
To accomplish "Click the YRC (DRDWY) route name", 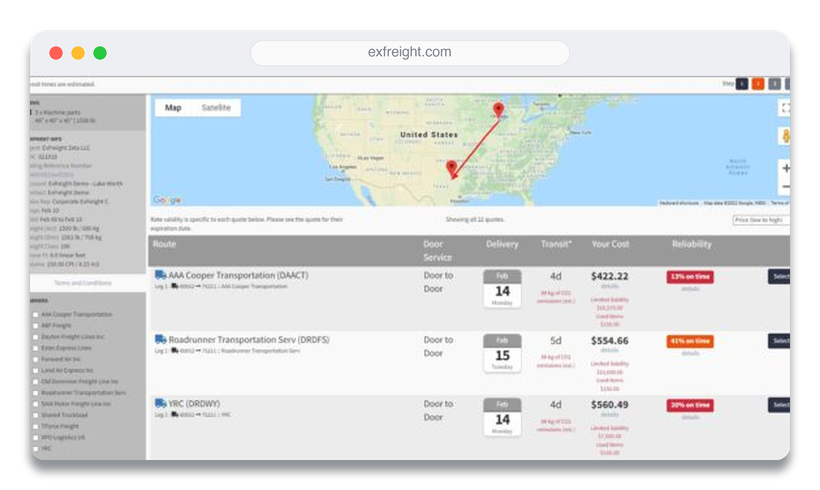I will 194,404.
